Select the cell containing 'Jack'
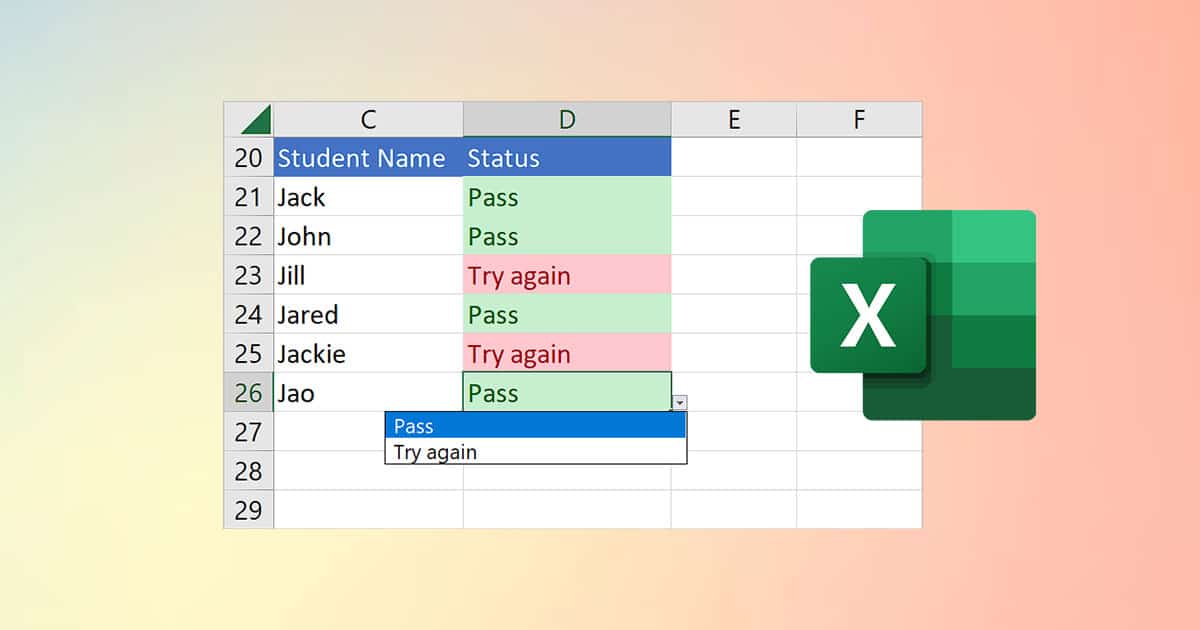The width and height of the screenshot is (1200, 630). click(368, 196)
